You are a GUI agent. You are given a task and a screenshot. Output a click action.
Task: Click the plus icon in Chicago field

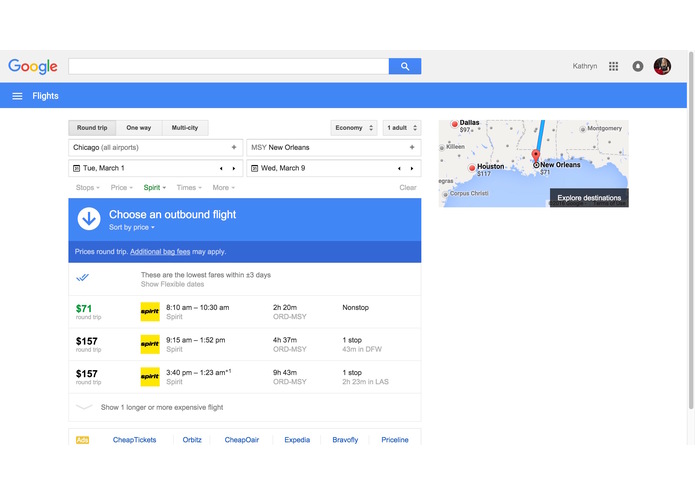tap(234, 147)
